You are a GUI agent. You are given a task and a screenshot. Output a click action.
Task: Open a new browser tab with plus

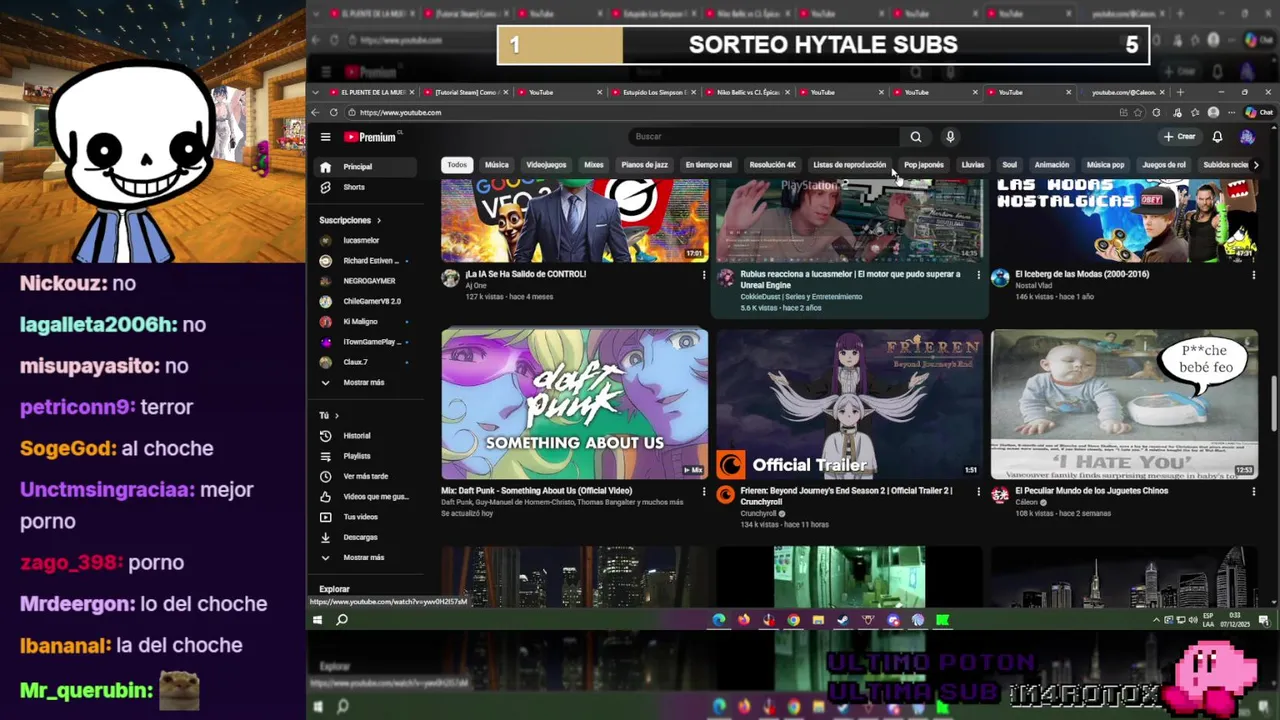1180,92
